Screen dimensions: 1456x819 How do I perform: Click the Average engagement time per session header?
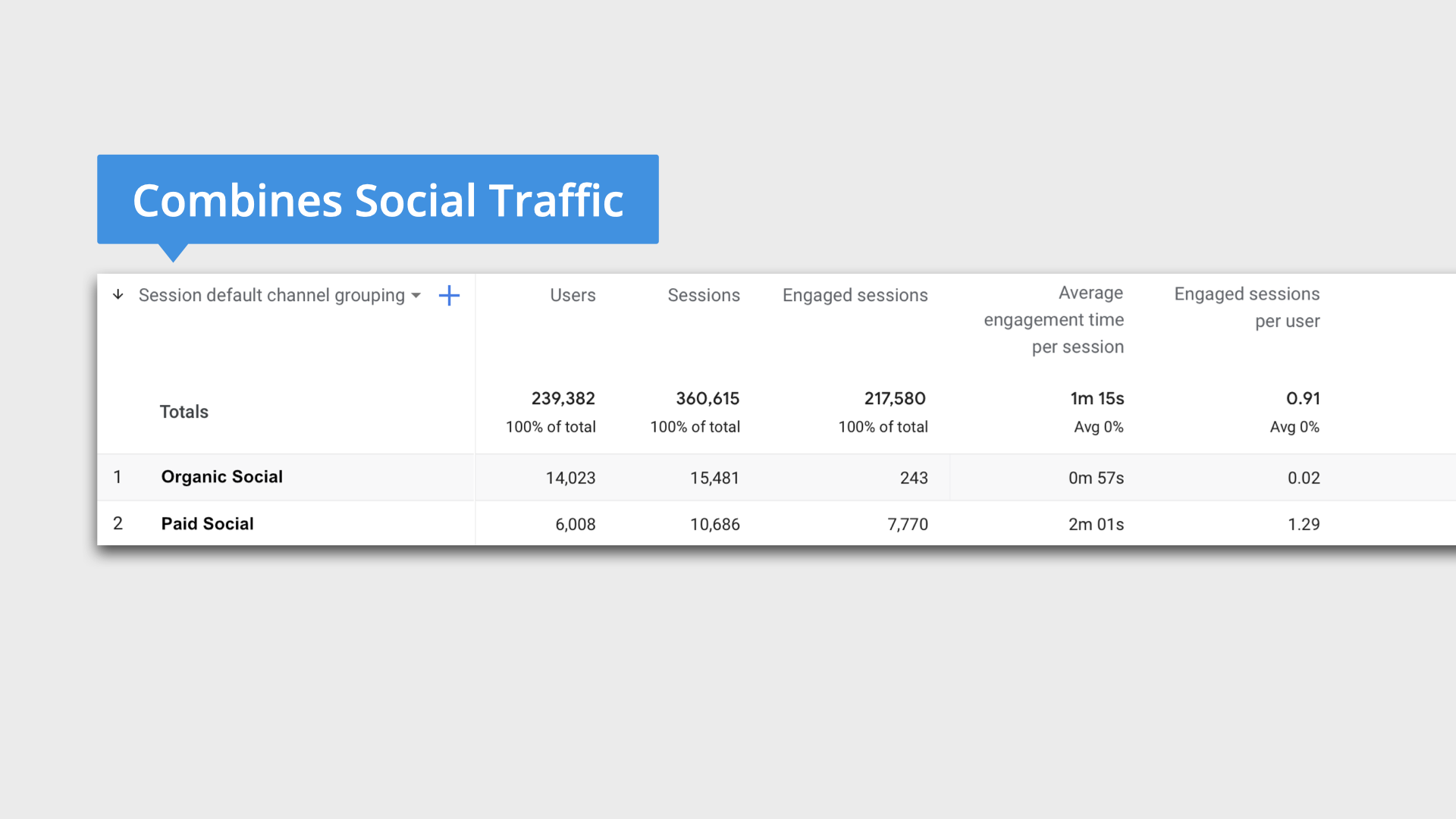[1053, 319]
